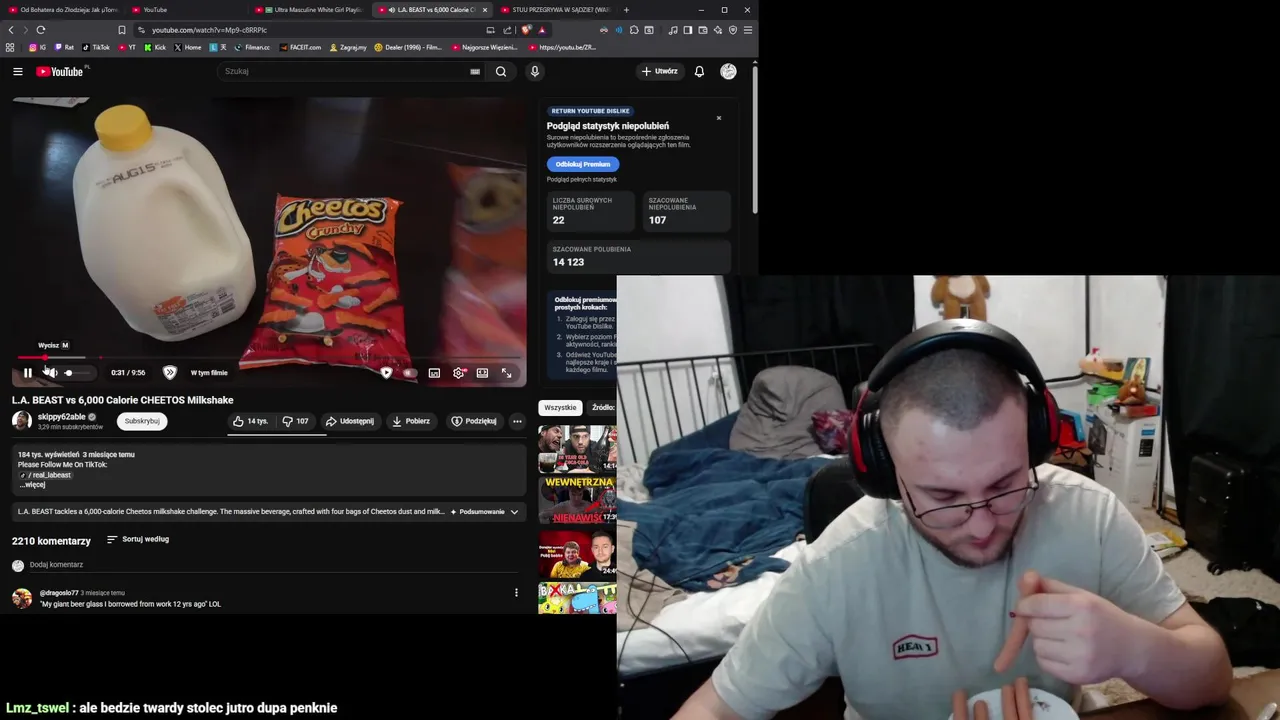1280x720 pixels.
Task: Seek on the red video progress bar
Action: [x=269, y=357]
